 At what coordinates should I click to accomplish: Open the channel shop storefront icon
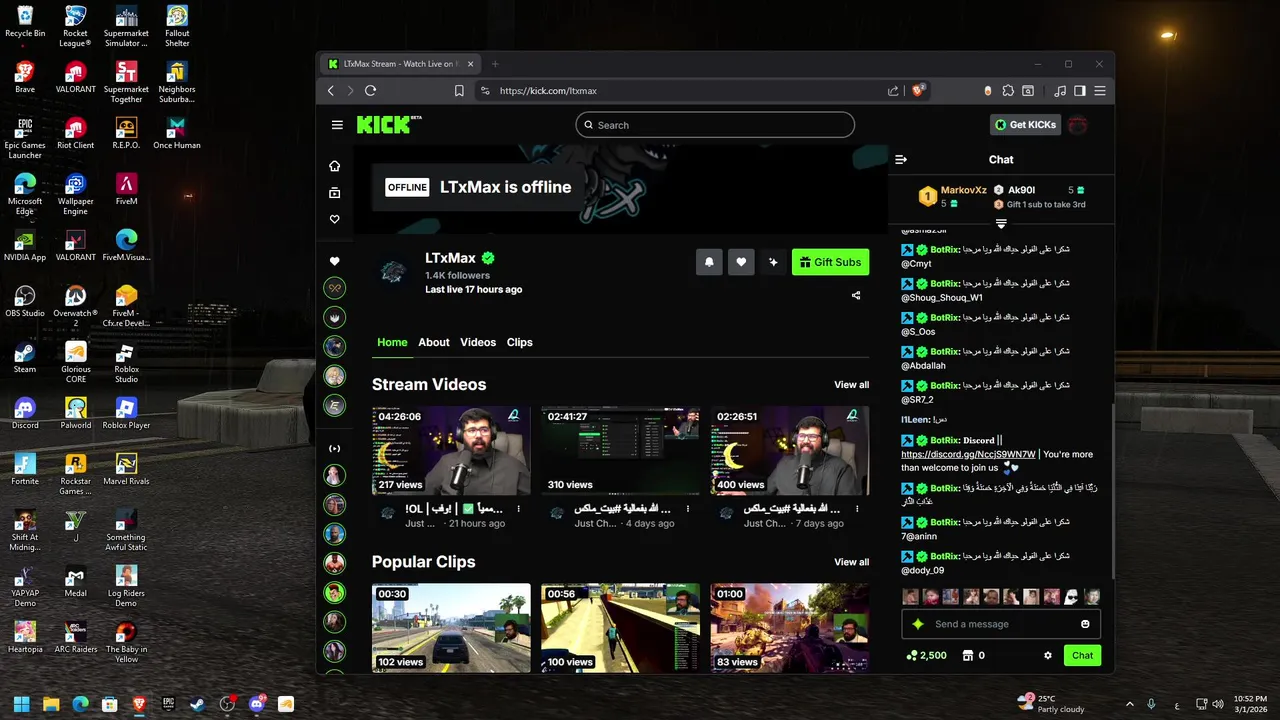click(x=967, y=656)
